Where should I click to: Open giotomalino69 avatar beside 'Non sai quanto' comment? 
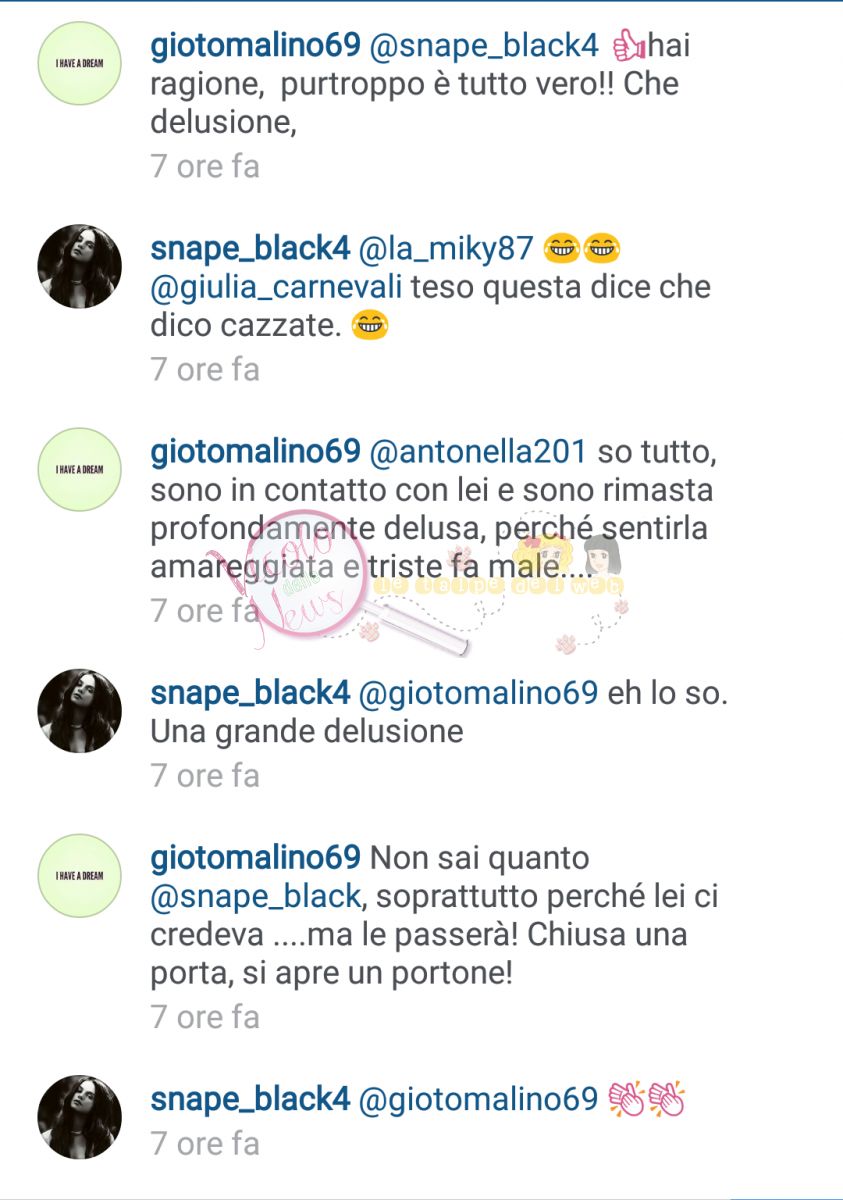pyautogui.click(x=79, y=876)
